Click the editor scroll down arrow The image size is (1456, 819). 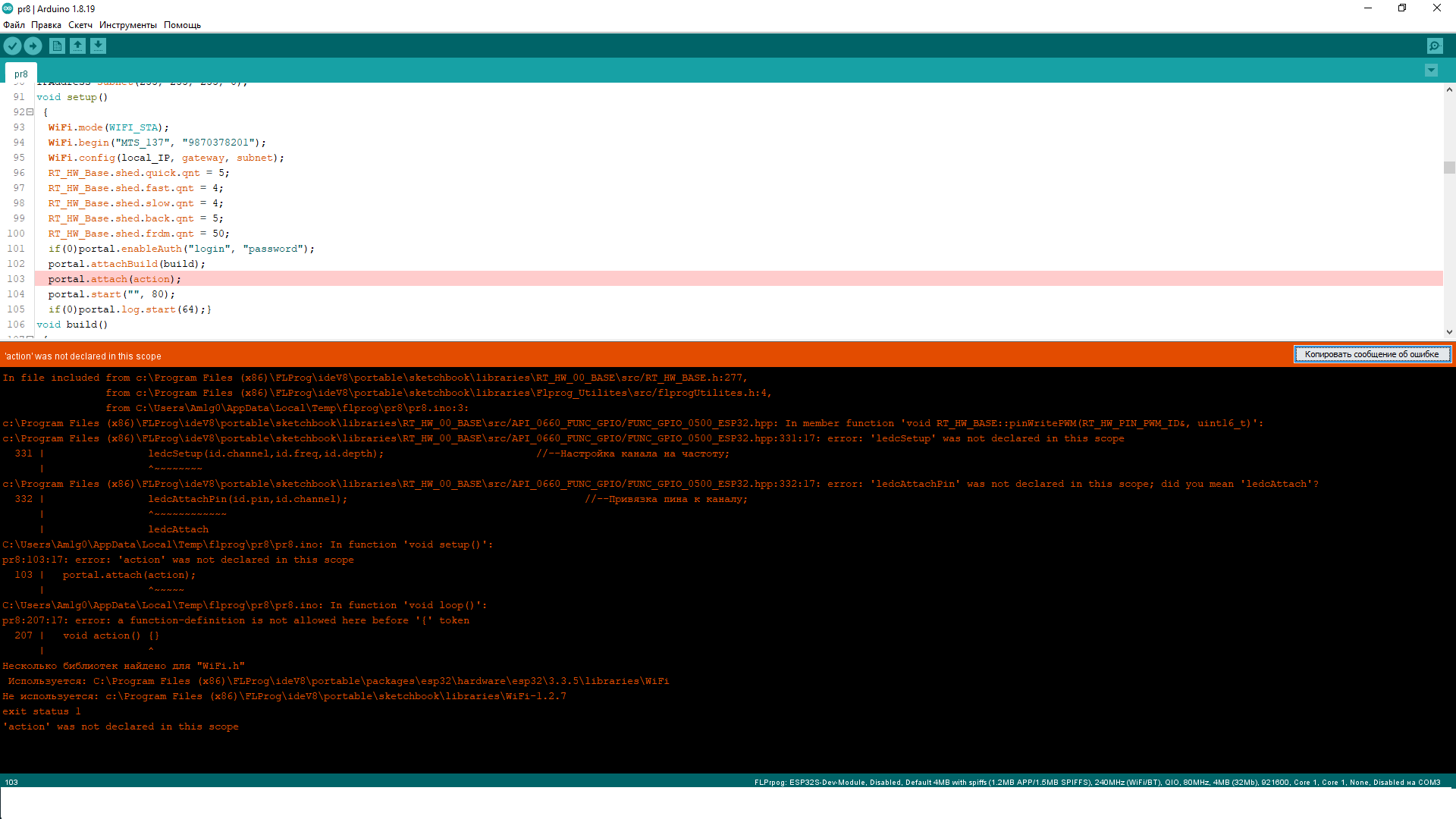point(1449,331)
